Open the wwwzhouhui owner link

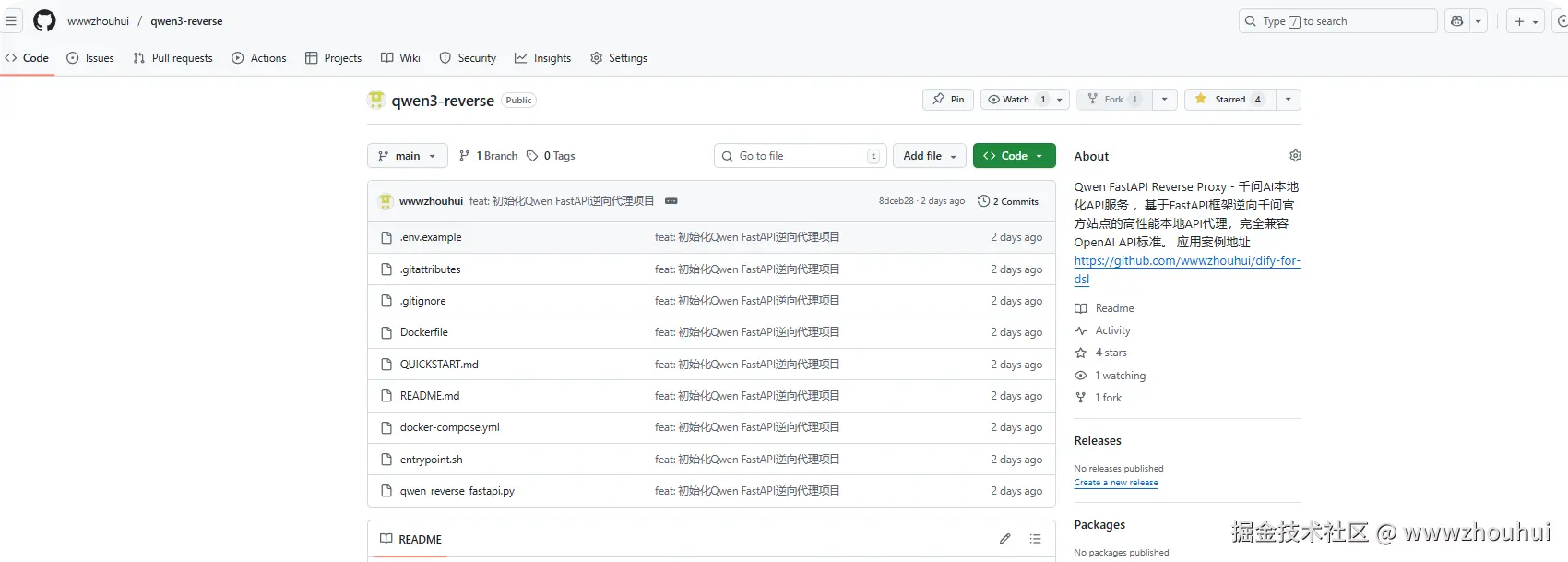click(x=98, y=21)
